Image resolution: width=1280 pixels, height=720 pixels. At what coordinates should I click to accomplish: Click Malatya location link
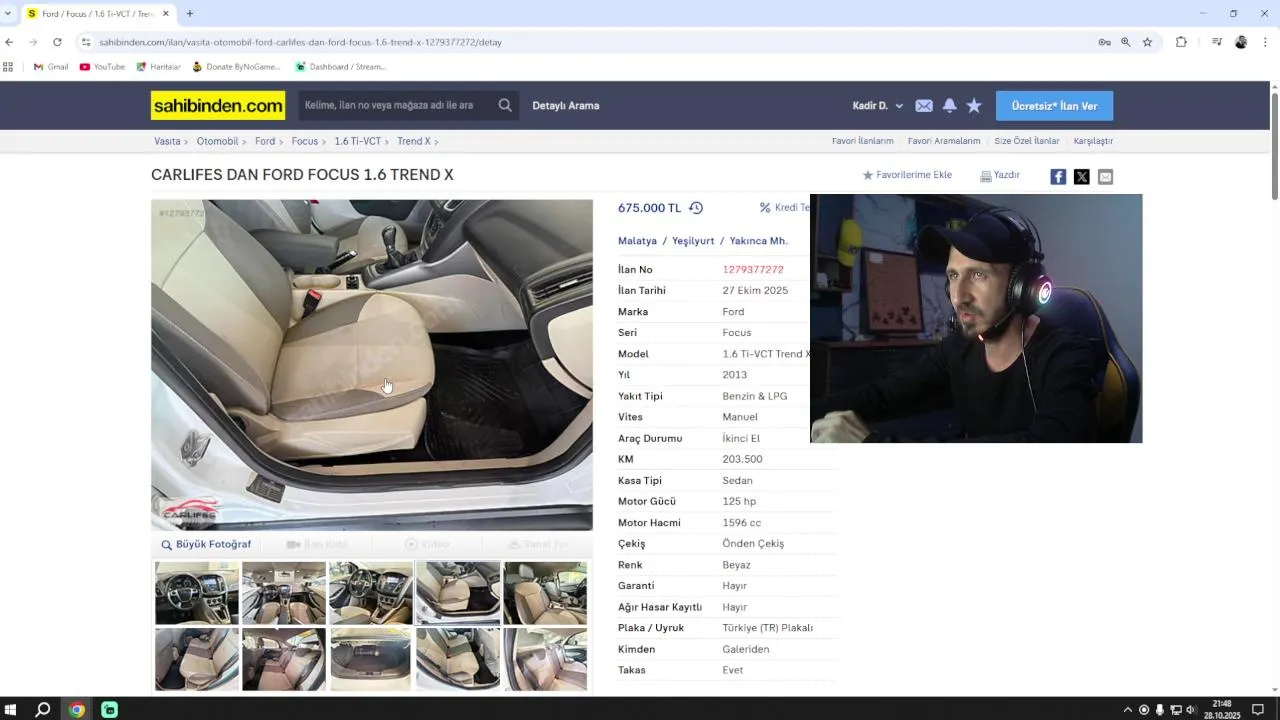coord(637,241)
